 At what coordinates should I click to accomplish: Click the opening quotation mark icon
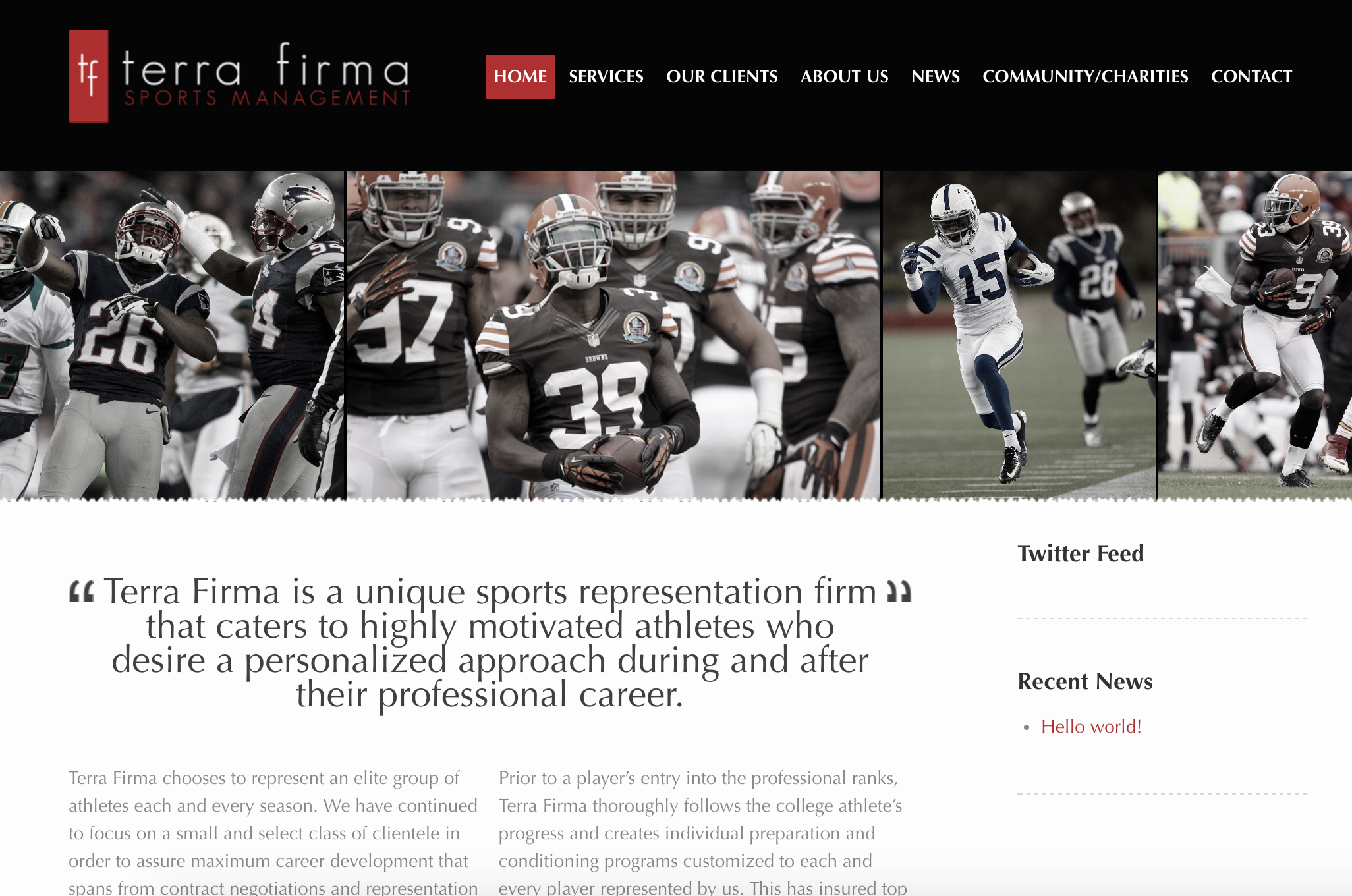click(82, 592)
